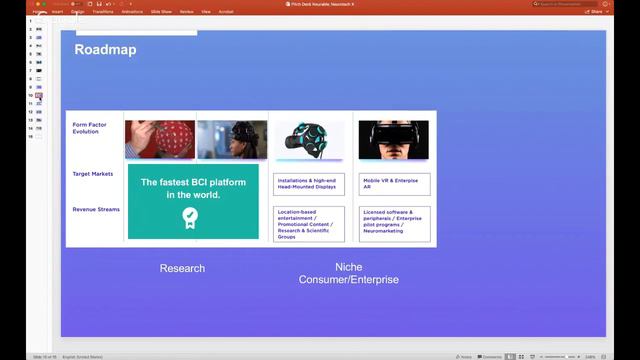This screenshot has width=640, height=360.
Task: Switch to the Transitions tab
Action: [103, 12]
